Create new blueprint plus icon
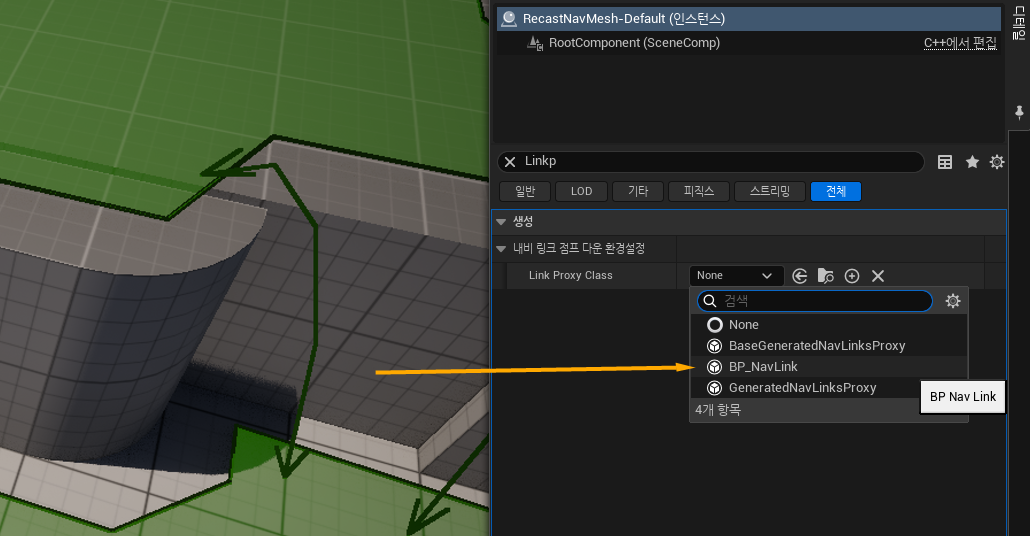The image size is (1030, 536). coord(852,276)
